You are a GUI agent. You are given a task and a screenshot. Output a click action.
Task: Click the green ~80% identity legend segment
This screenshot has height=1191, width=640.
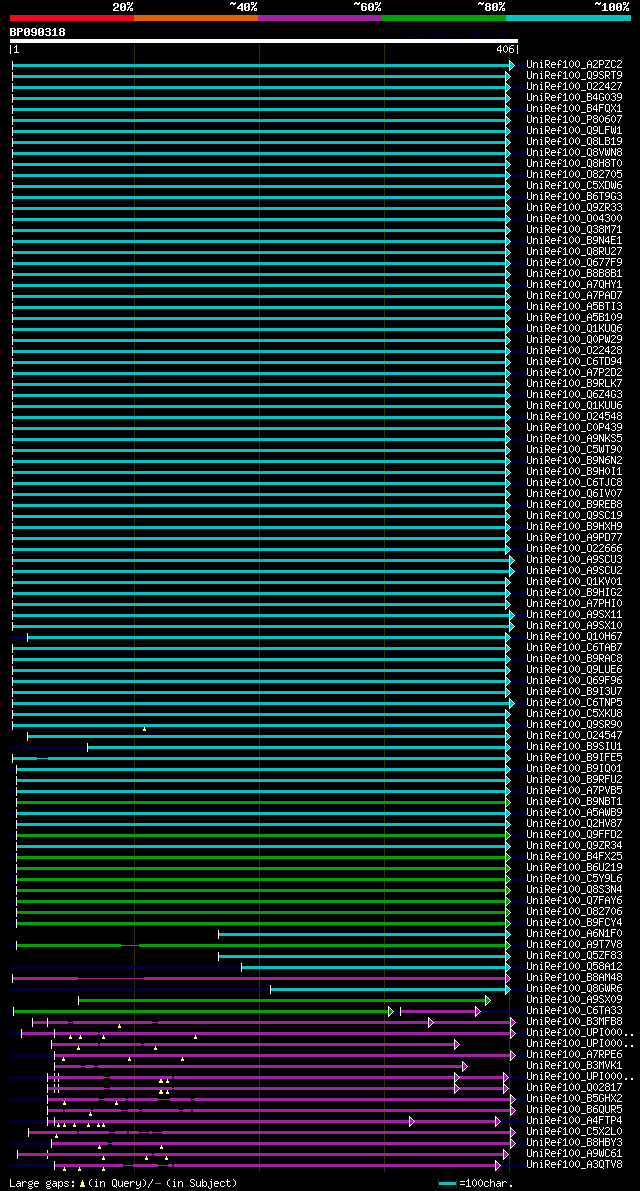(x=444, y=17)
